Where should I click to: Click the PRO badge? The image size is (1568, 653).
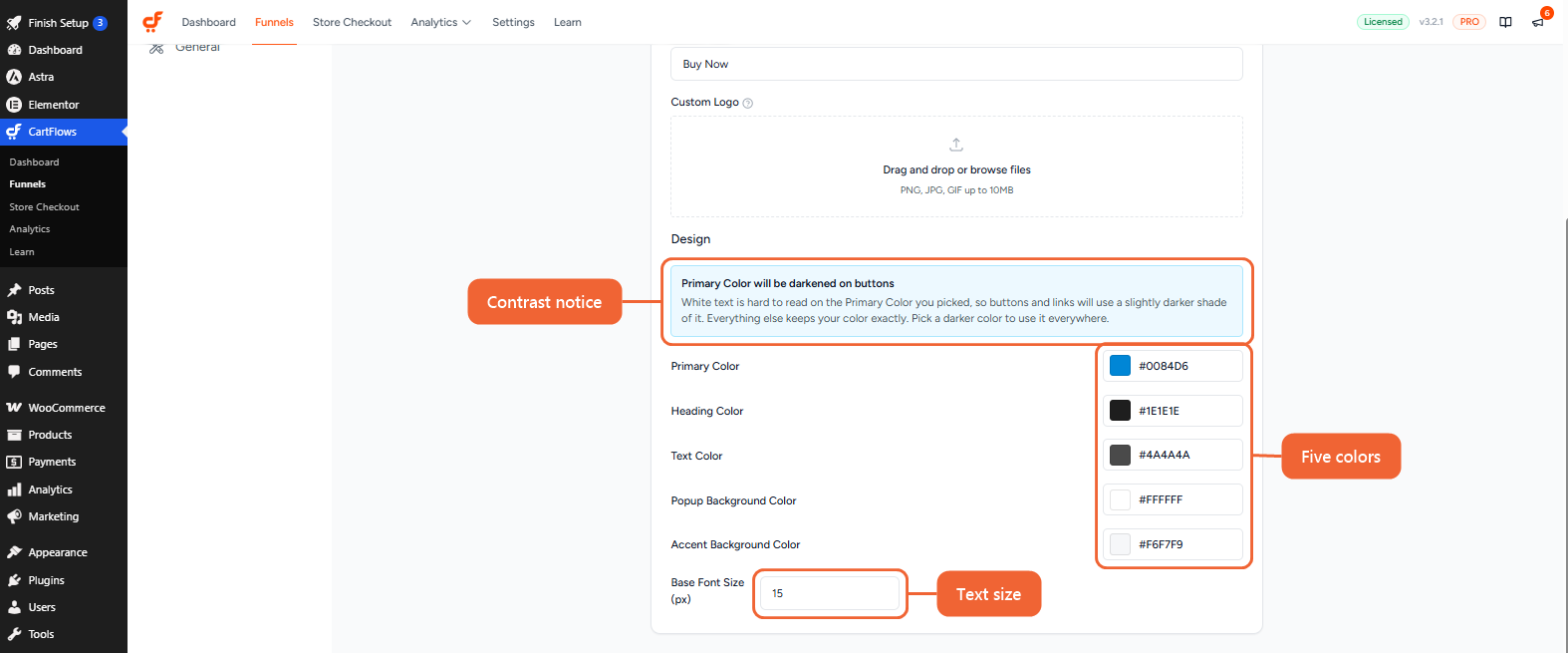(x=1469, y=22)
